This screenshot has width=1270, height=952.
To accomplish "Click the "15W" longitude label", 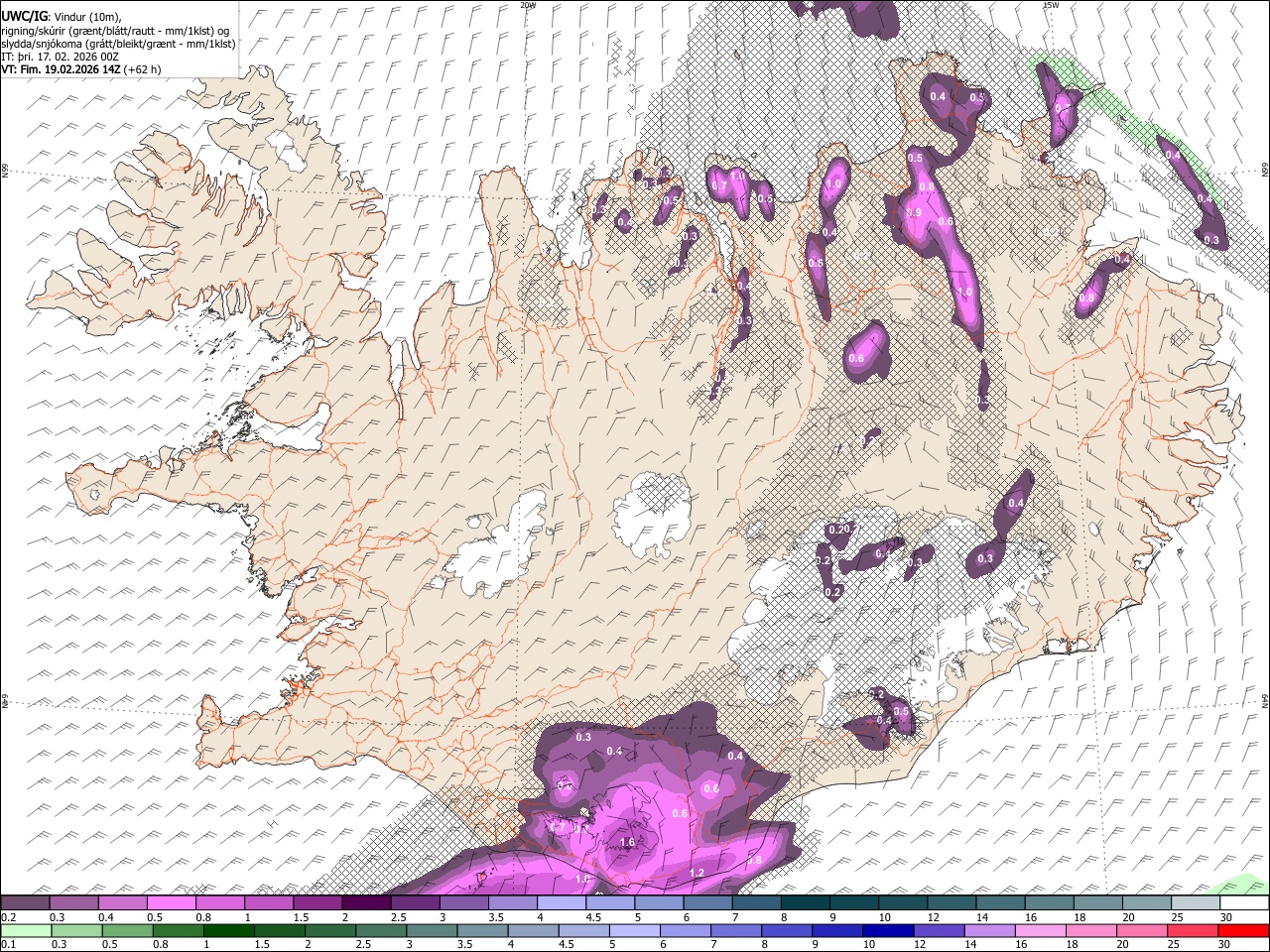I will click(x=1050, y=5).
